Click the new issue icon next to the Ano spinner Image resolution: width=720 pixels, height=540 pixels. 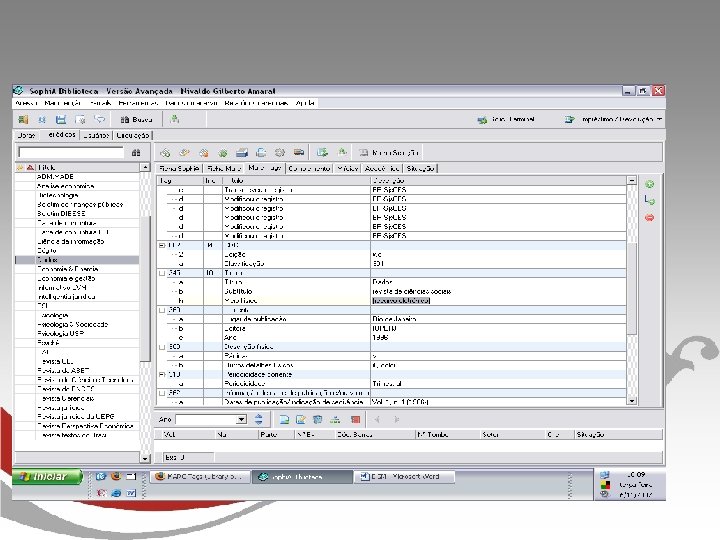click(x=284, y=419)
